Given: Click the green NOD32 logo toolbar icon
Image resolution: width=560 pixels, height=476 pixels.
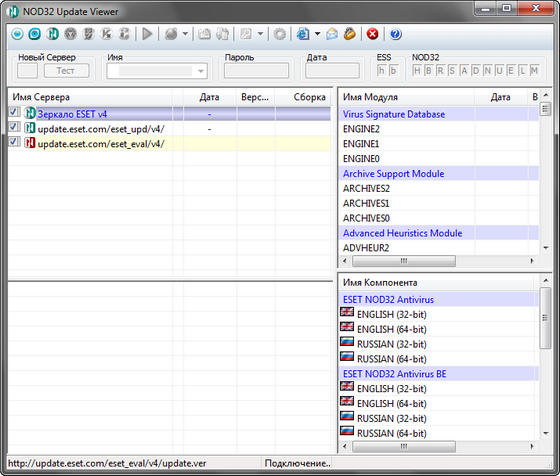Looking at the screenshot, I should click(52, 34).
